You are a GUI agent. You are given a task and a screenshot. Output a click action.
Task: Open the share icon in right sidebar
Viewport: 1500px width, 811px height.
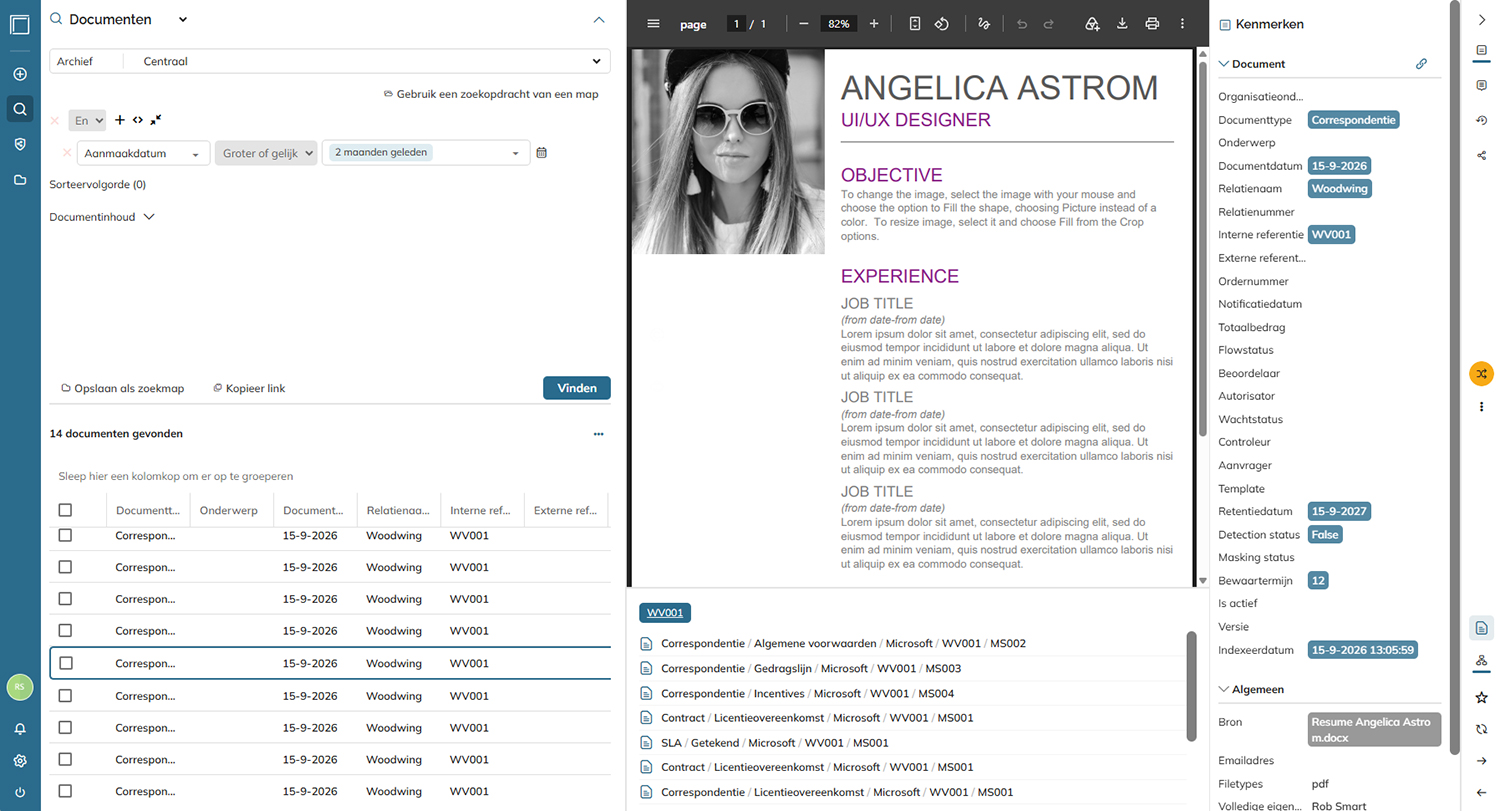(x=1481, y=155)
